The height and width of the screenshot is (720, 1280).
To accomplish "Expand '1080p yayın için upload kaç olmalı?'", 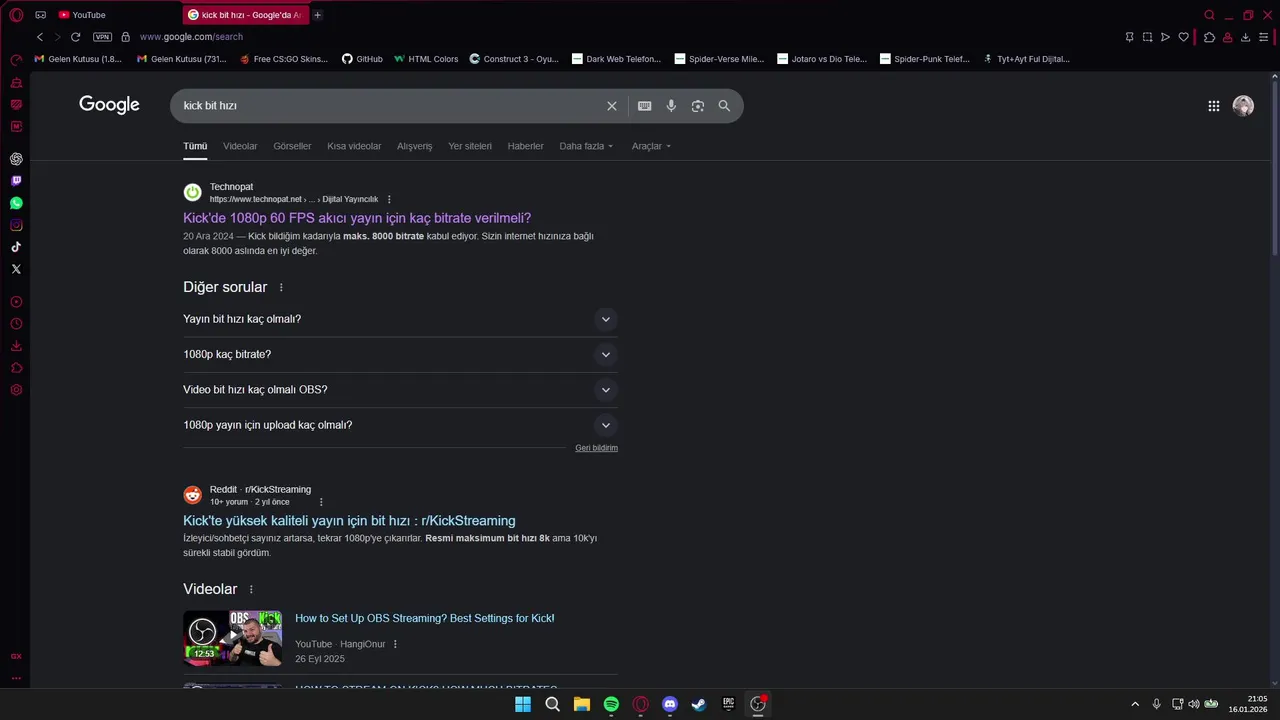I will 400,425.
